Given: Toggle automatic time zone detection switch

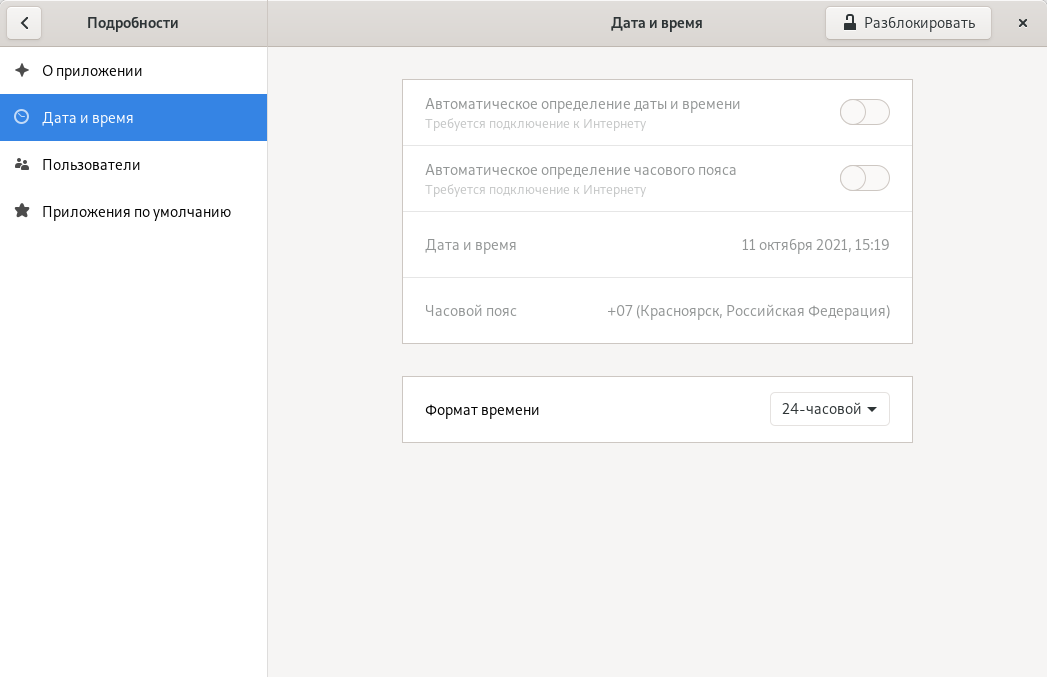Looking at the screenshot, I should point(864,178).
